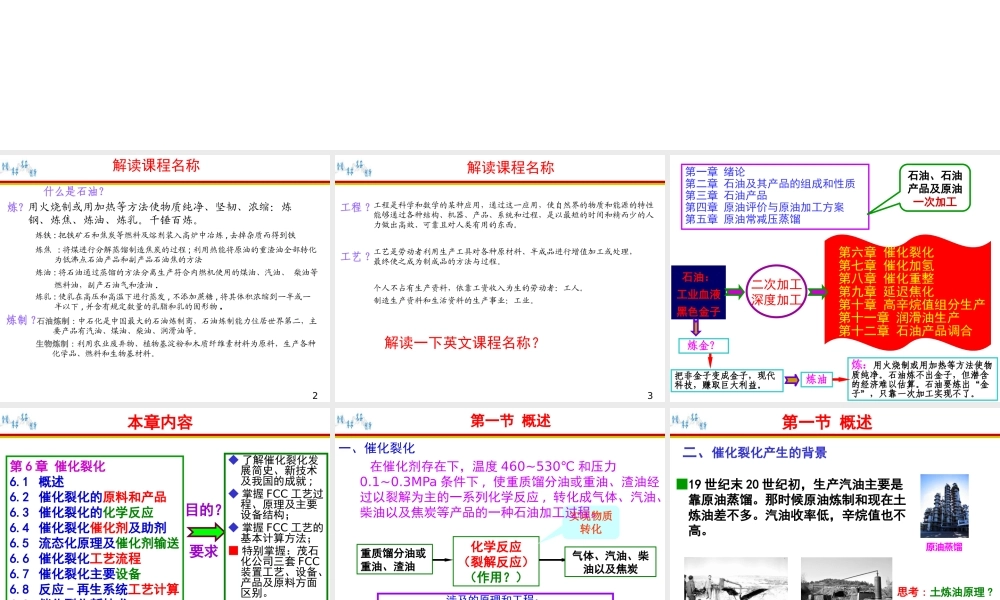Click the dark blue box 石油: 工业血液 黑色金子
Screen dimensions: 1000x600
698,293
